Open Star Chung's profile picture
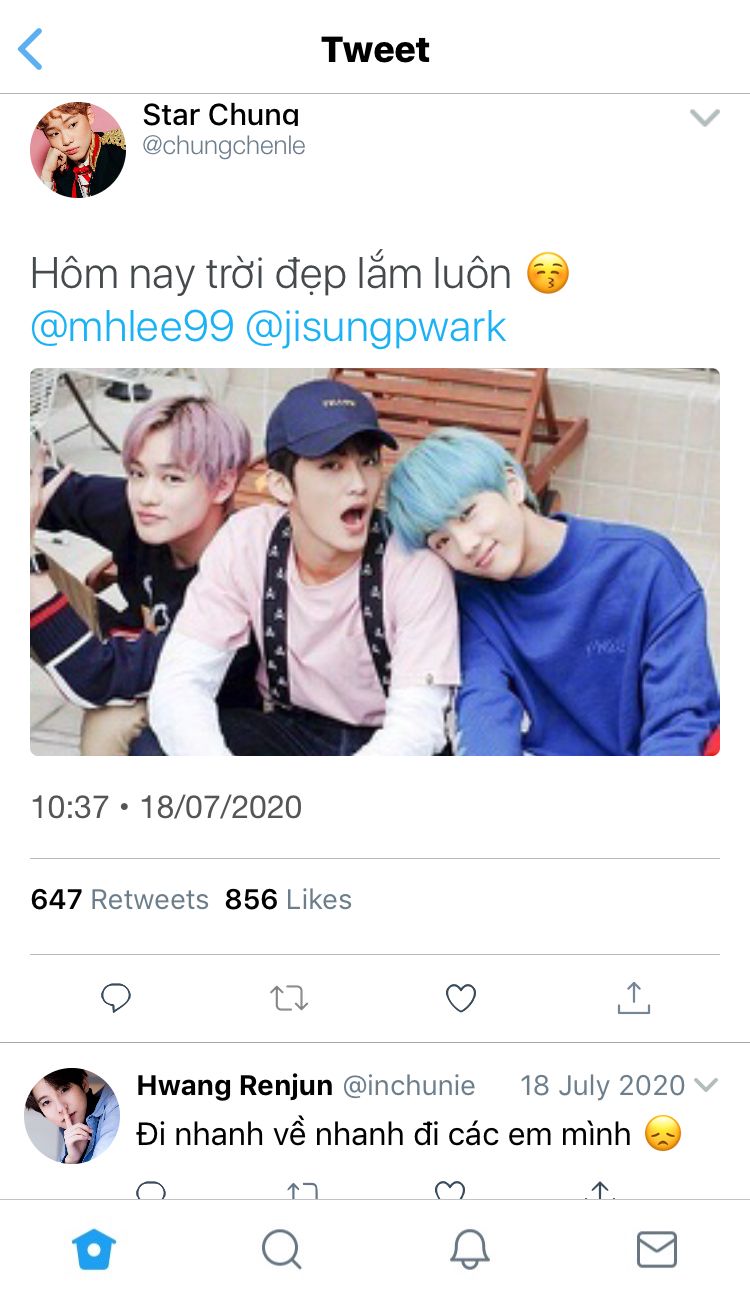 (x=78, y=149)
